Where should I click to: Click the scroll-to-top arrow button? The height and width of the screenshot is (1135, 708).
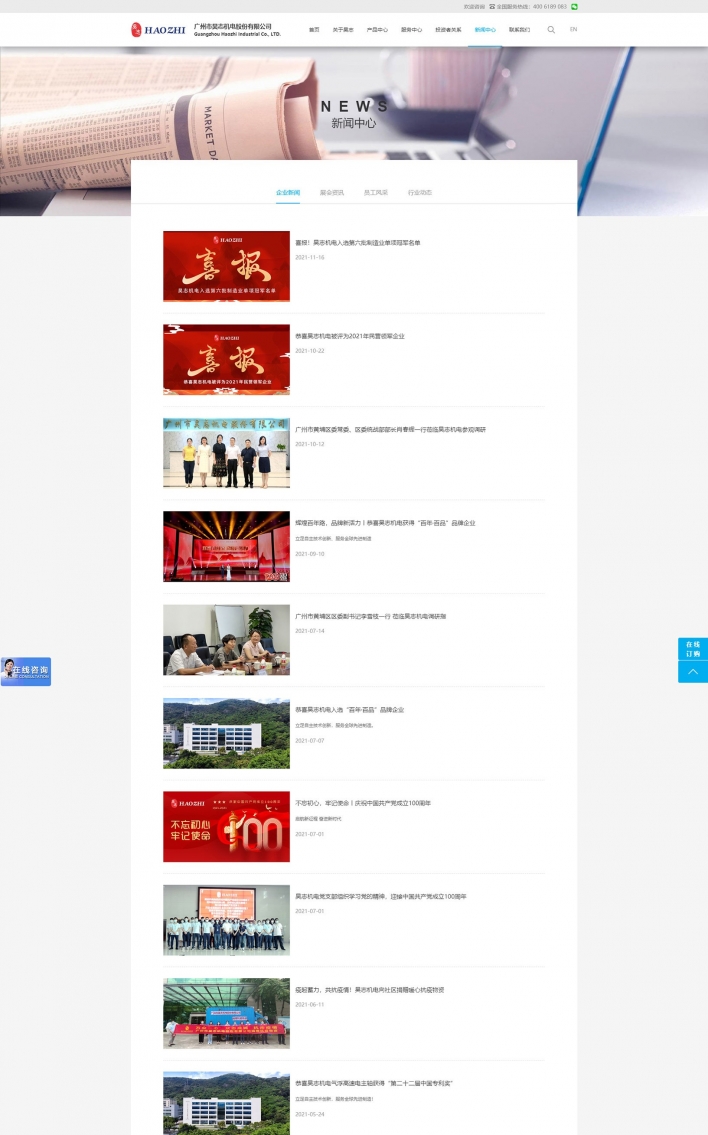click(x=692, y=672)
